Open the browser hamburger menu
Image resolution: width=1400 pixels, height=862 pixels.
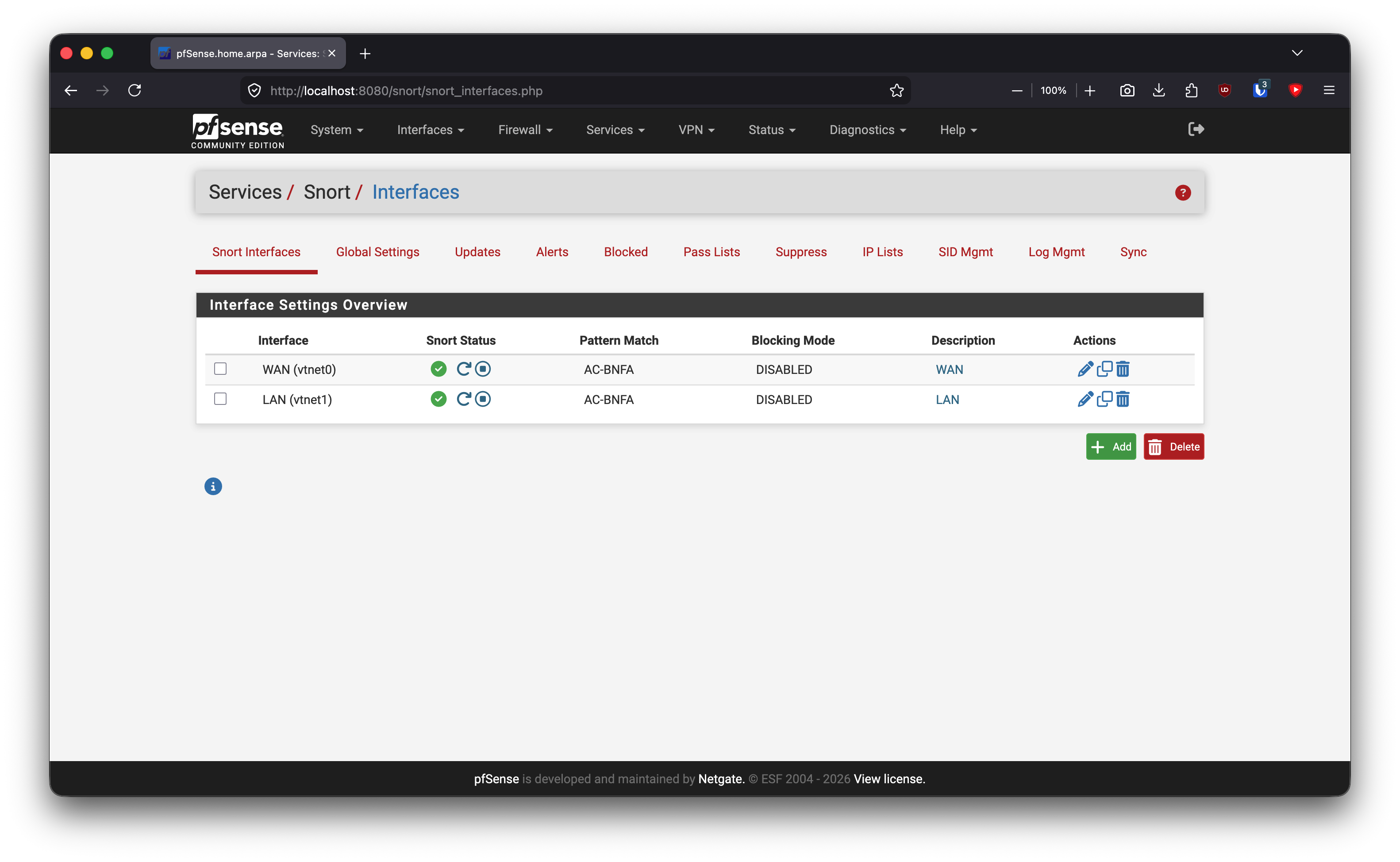1329,91
